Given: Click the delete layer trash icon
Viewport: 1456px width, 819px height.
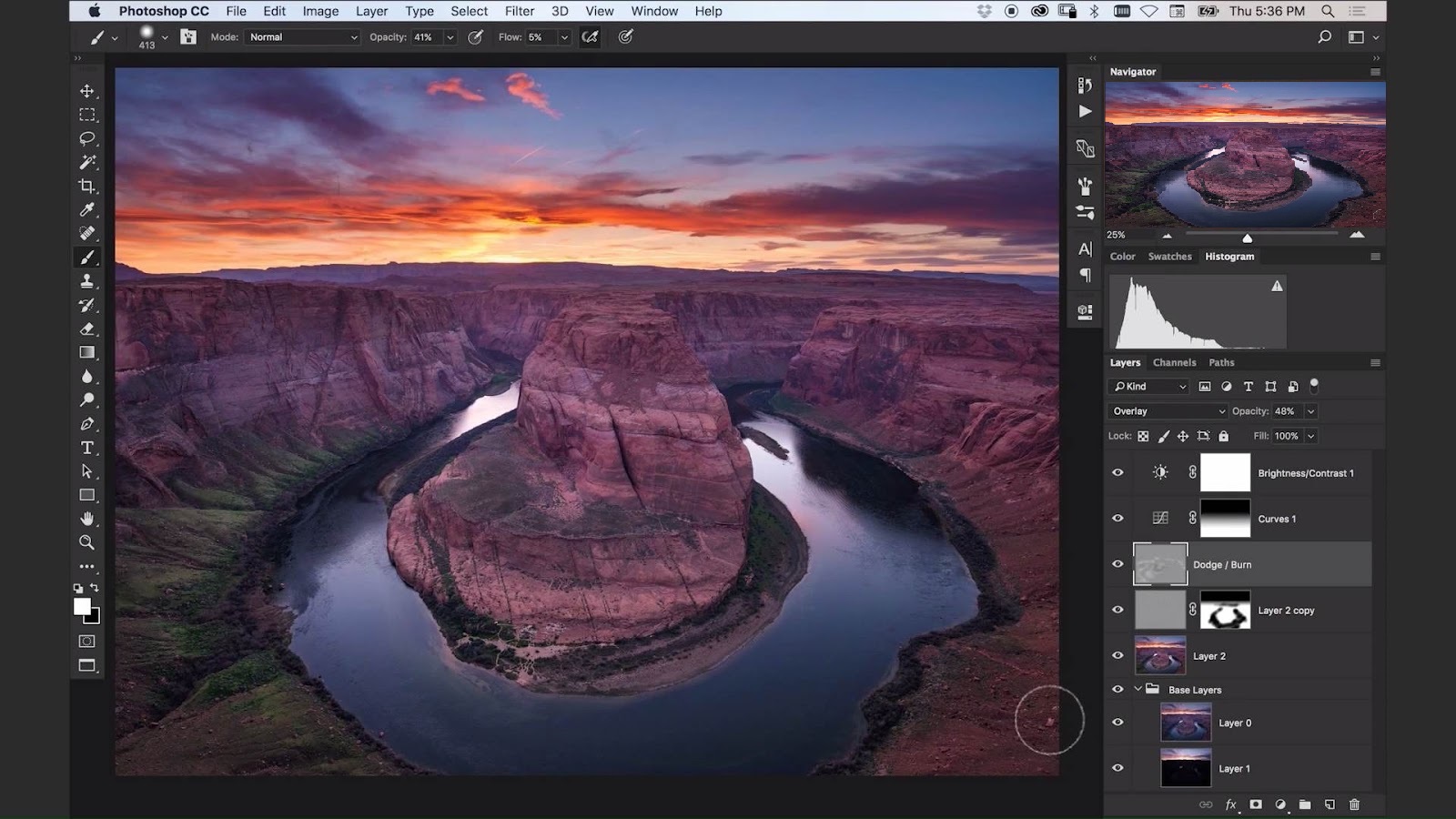Looking at the screenshot, I should (x=1354, y=804).
